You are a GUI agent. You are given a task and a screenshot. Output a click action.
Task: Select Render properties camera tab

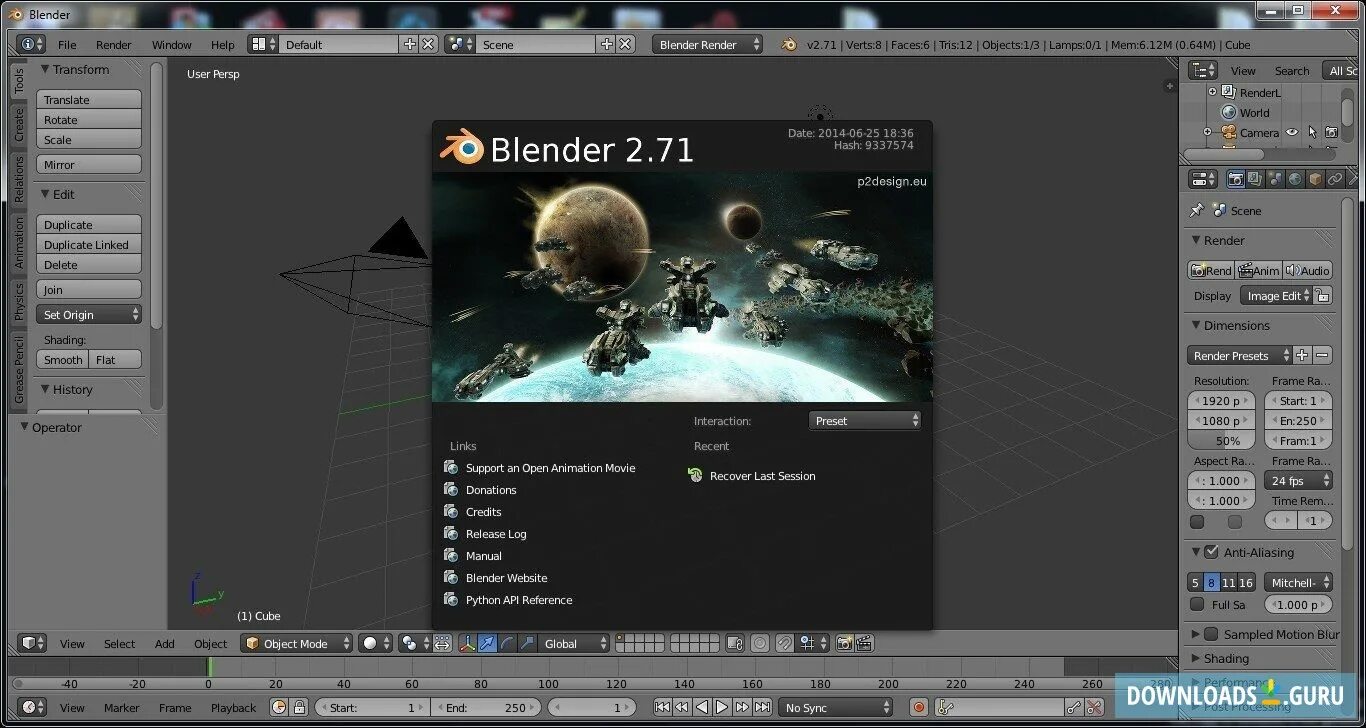1235,179
